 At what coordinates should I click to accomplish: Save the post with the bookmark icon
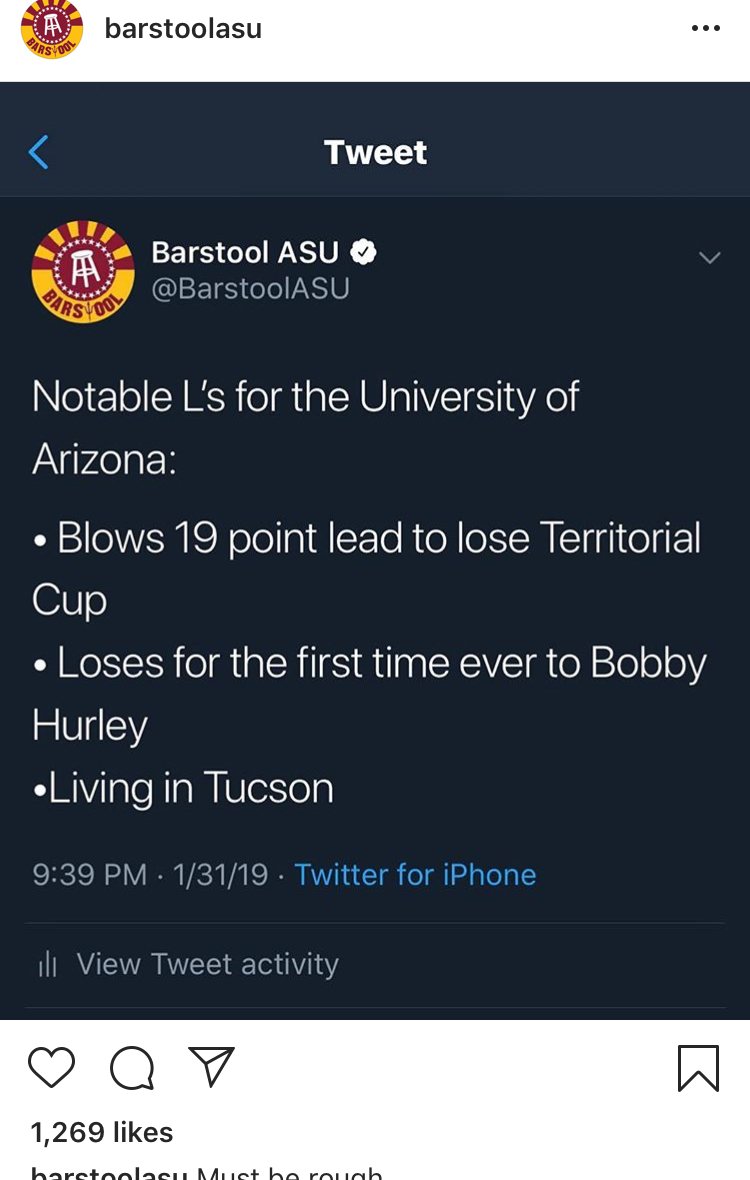tap(698, 1068)
